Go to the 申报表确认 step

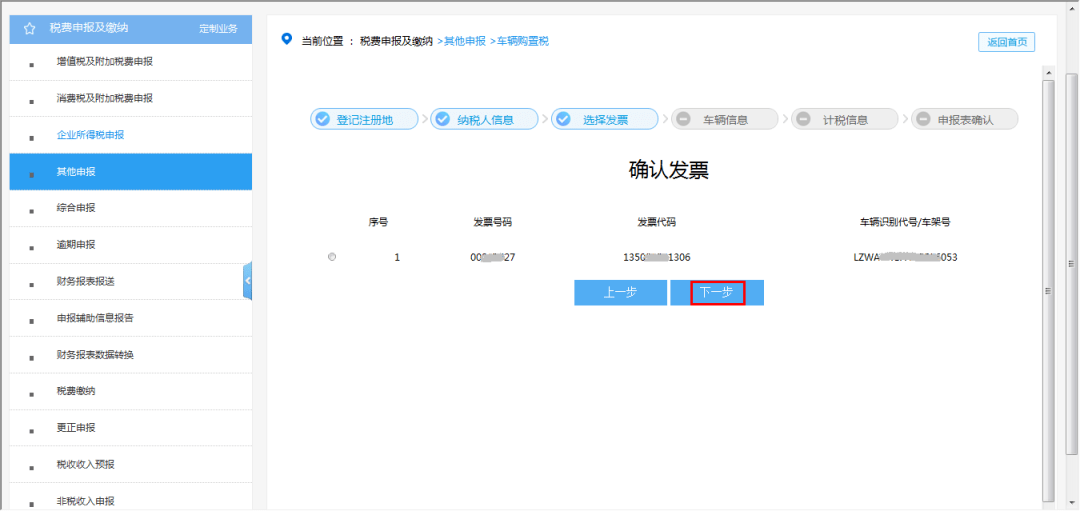pyautogui.click(x=964, y=119)
